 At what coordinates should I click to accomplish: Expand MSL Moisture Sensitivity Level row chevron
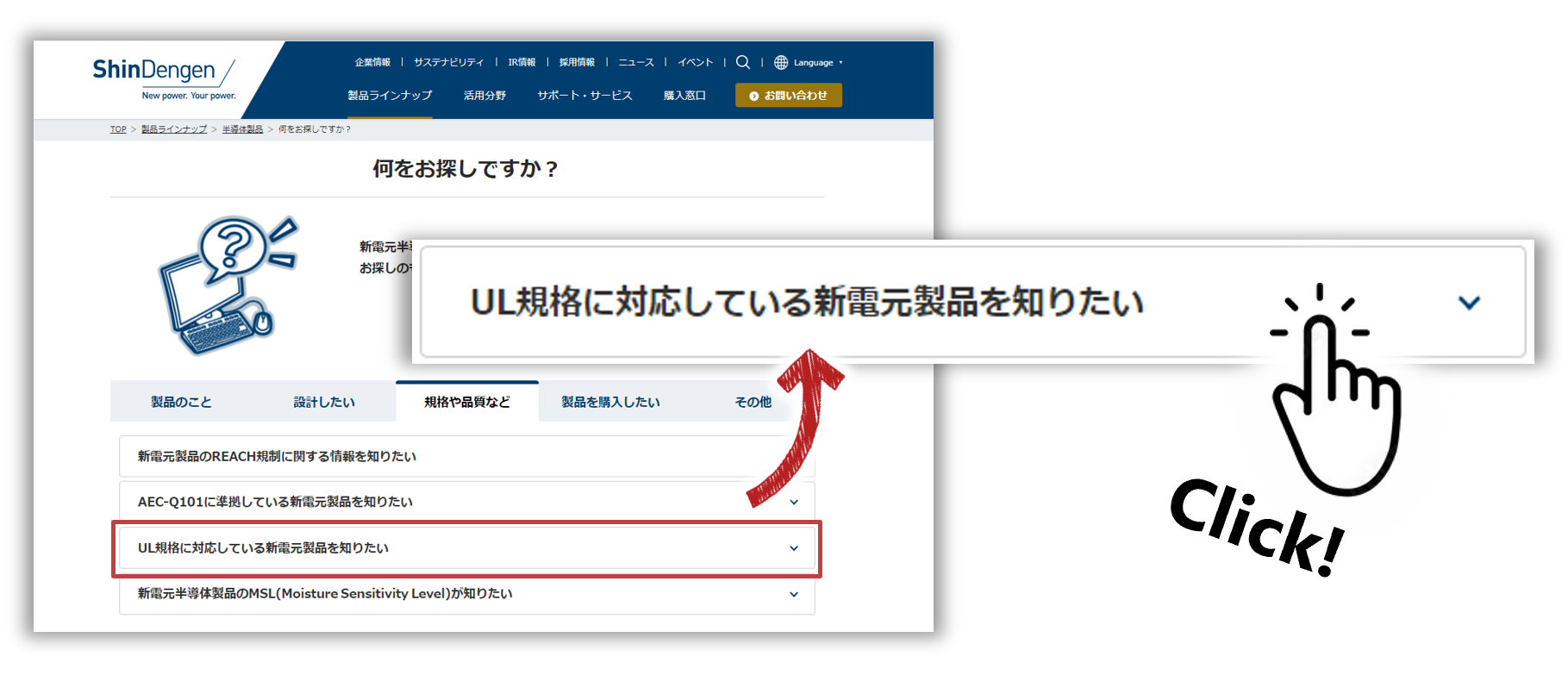click(x=794, y=594)
